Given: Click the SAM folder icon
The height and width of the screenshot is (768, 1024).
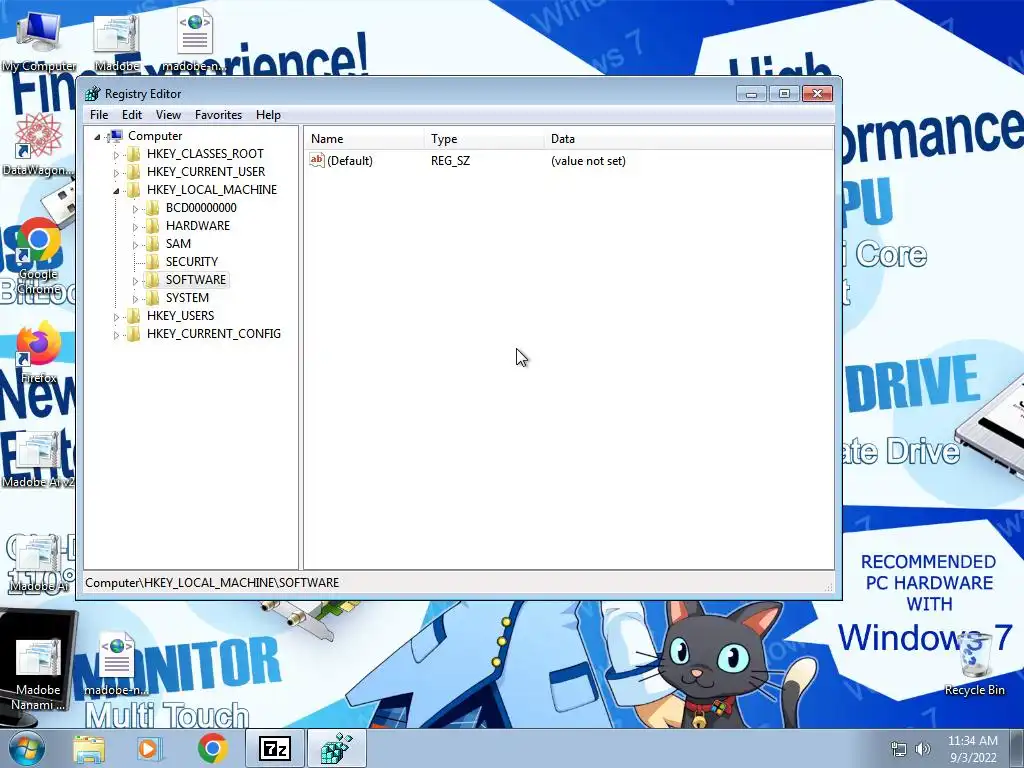Looking at the screenshot, I should click(152, 244).
